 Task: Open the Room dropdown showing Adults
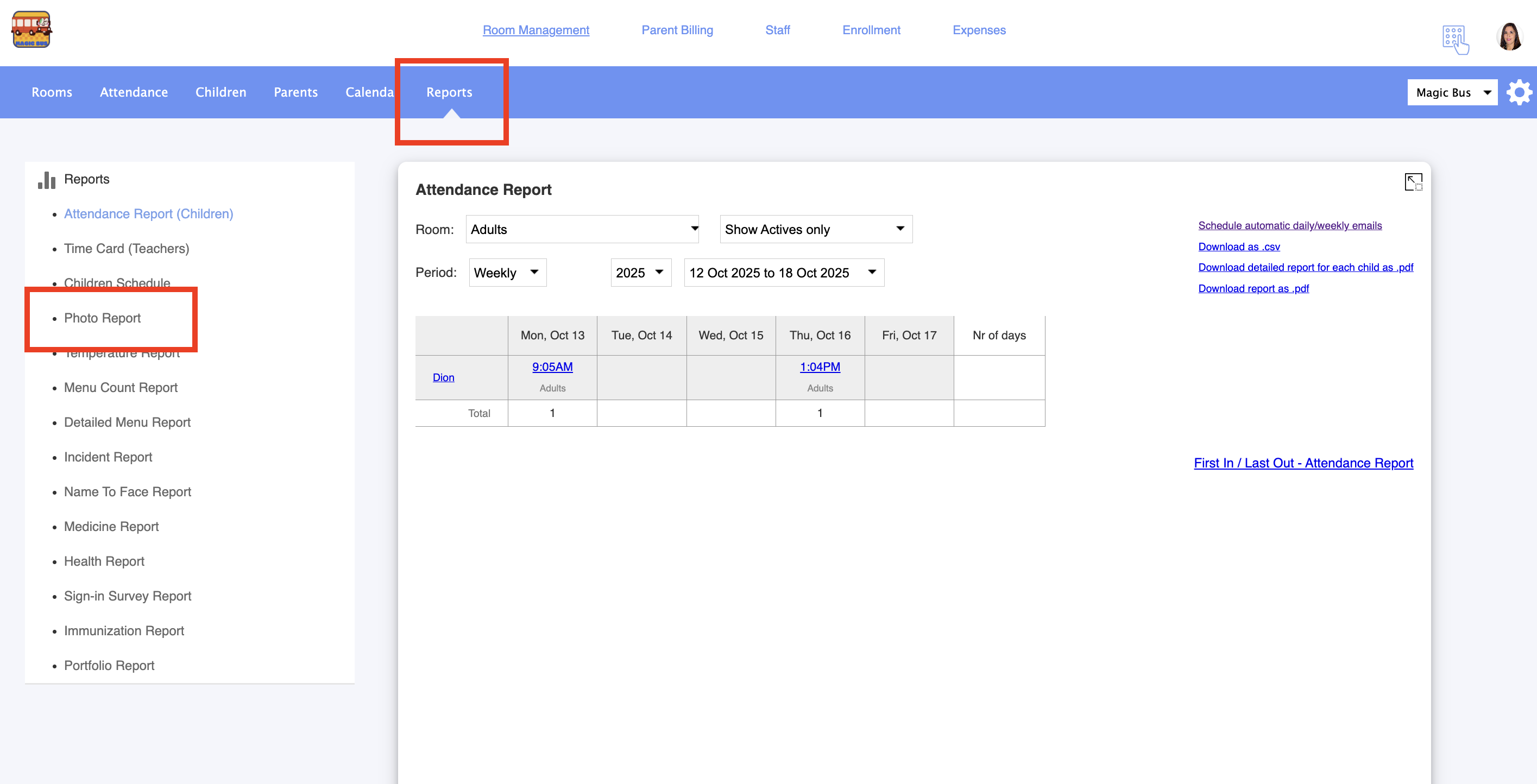tap(582, 229)
